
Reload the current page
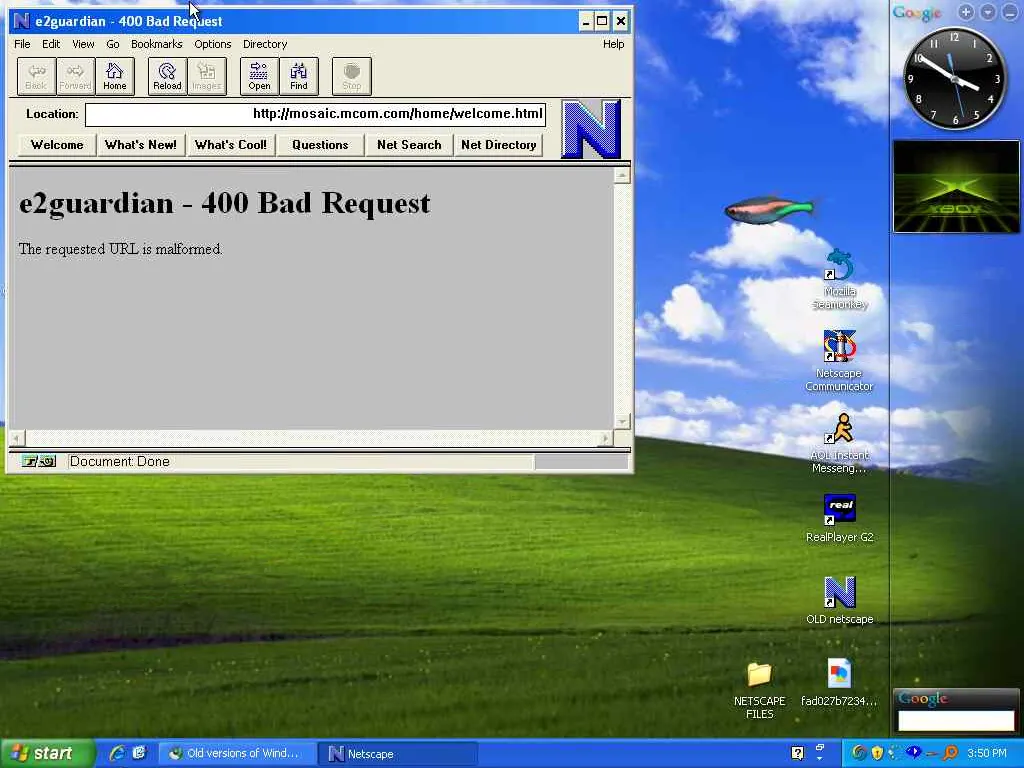[x=167, y=76]
